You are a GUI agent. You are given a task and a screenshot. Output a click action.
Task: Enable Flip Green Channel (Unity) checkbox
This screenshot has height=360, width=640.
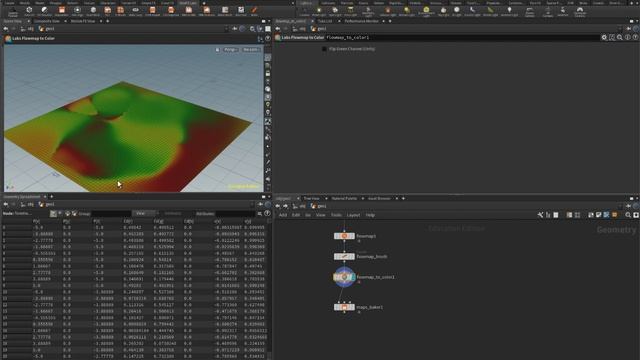click(x=324, y=49)
